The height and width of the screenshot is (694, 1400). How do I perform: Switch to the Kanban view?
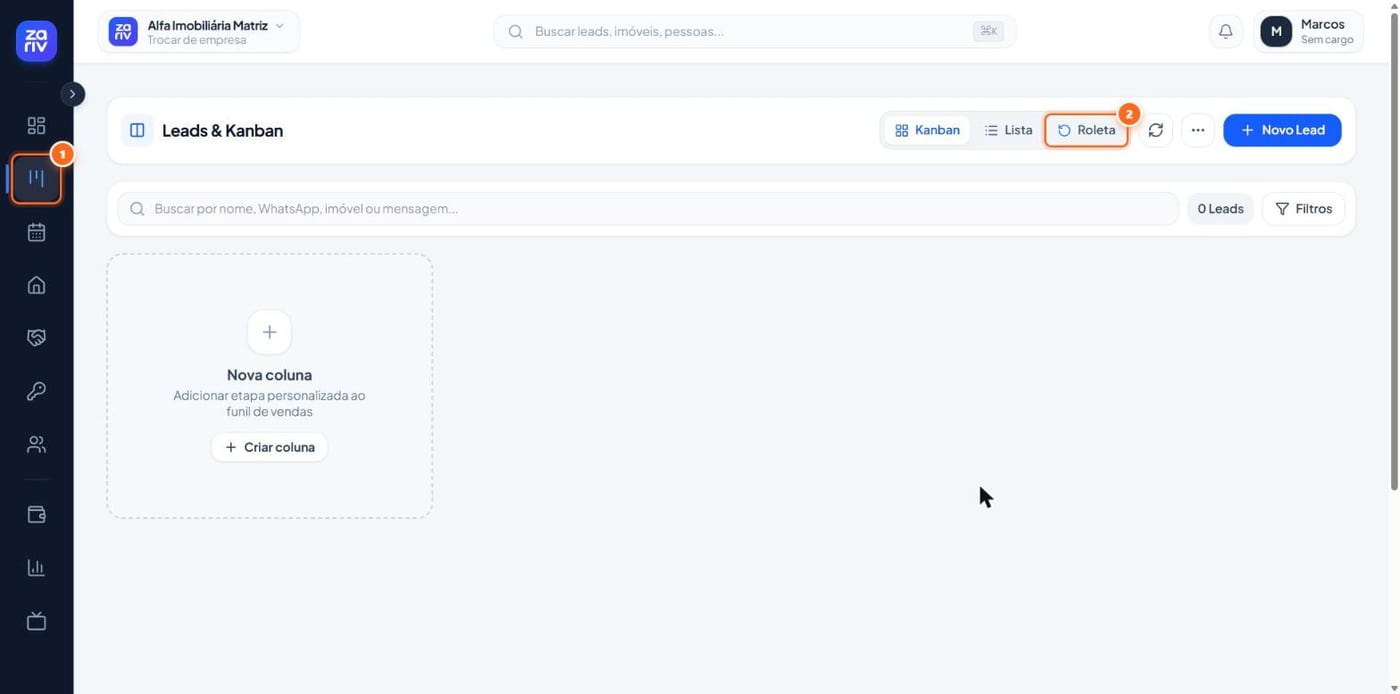point(927,130)
